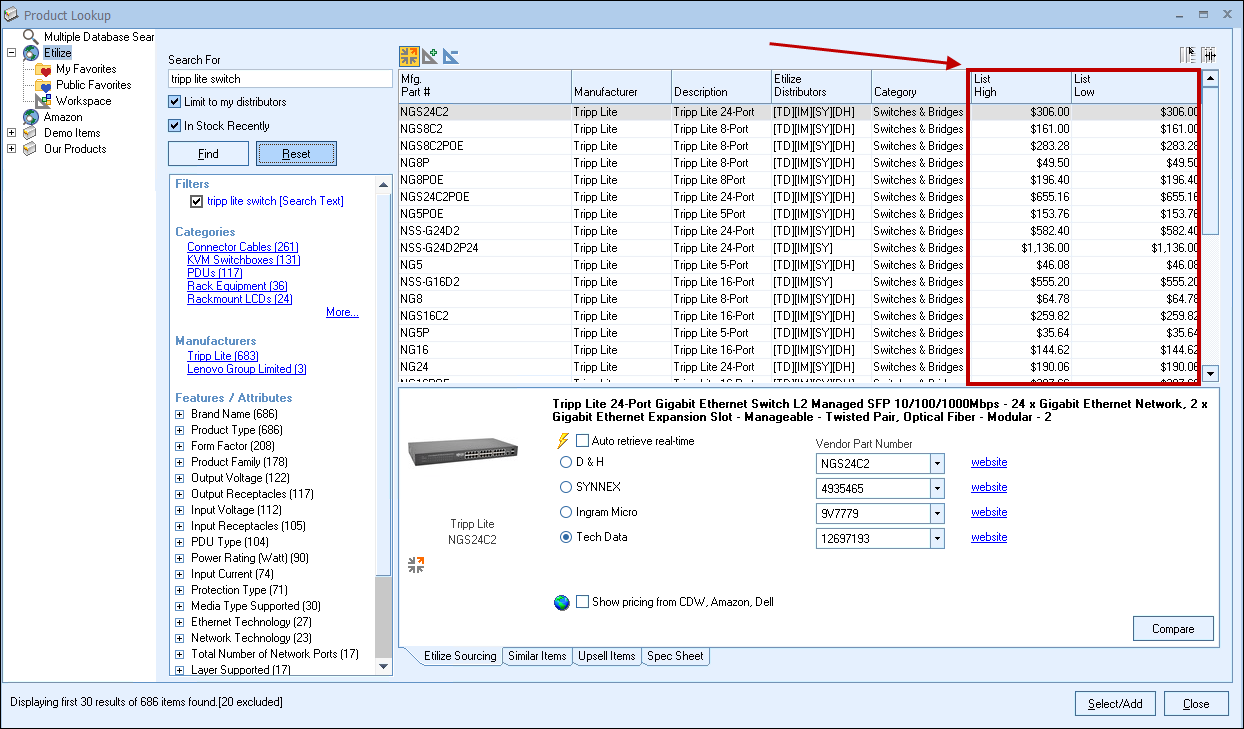The image size is (1244, 729).
Task: Click the lightning bolt real-time icon
Action: [562, 441]
